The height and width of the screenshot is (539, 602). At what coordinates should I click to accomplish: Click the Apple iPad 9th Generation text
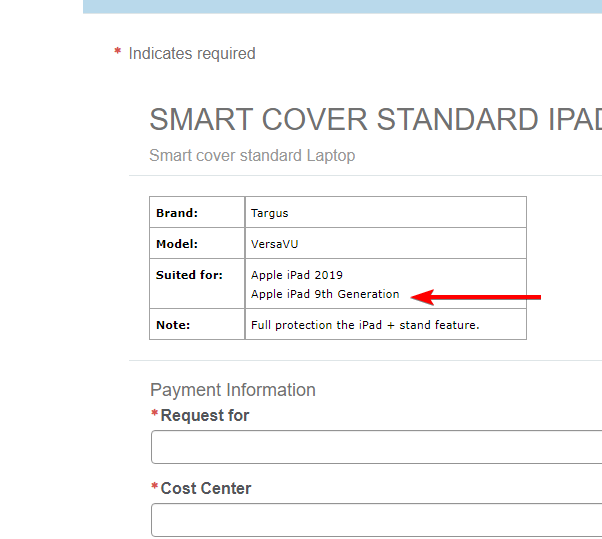(x=325, y=294)
